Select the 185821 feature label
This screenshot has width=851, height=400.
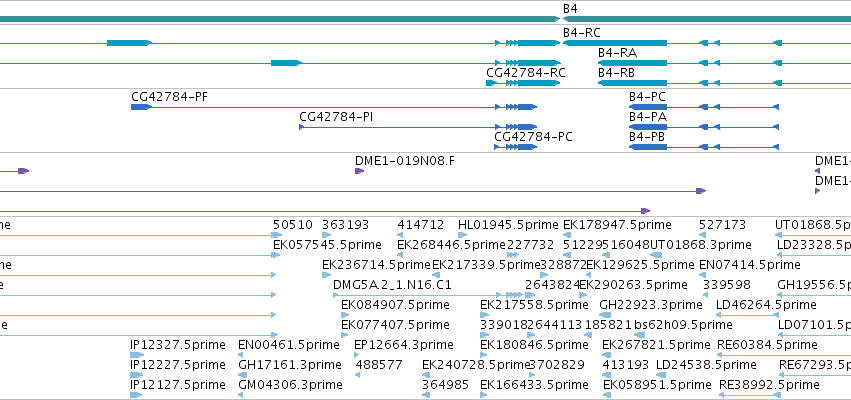608,325
